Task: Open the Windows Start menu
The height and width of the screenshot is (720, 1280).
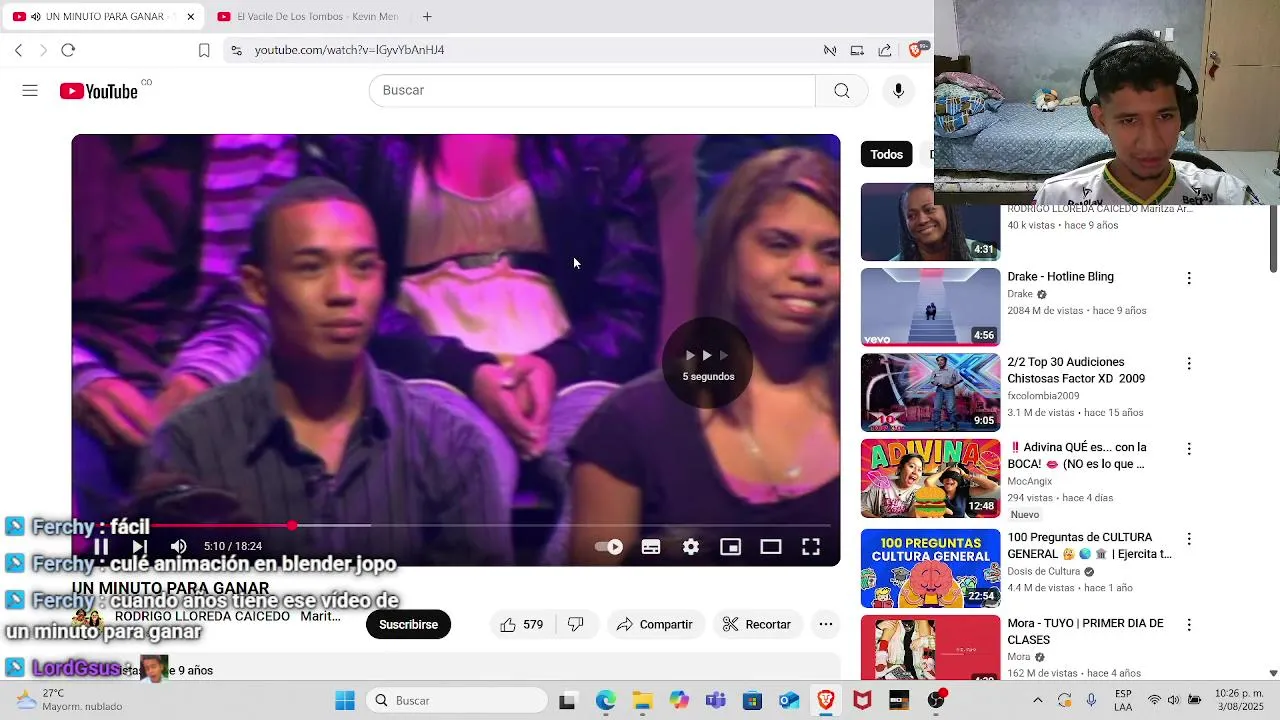Action: [x=345, y=701]
